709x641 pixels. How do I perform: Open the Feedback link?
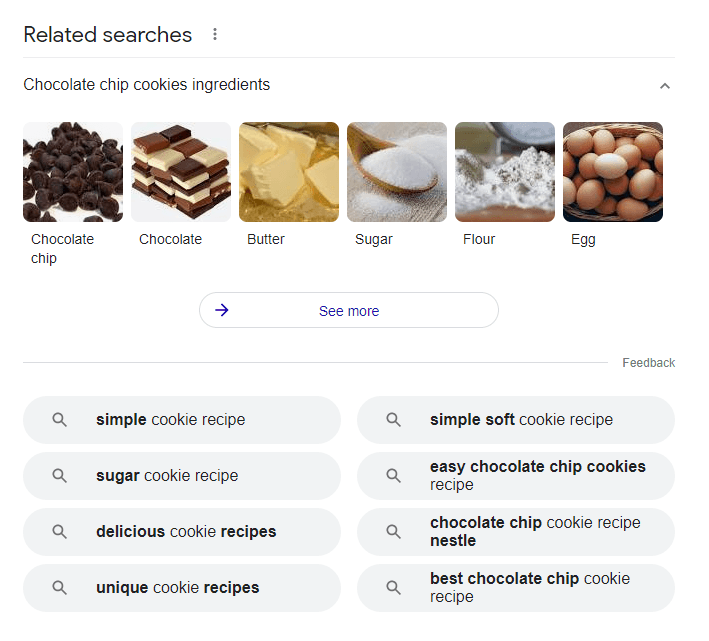pos(648,363)
